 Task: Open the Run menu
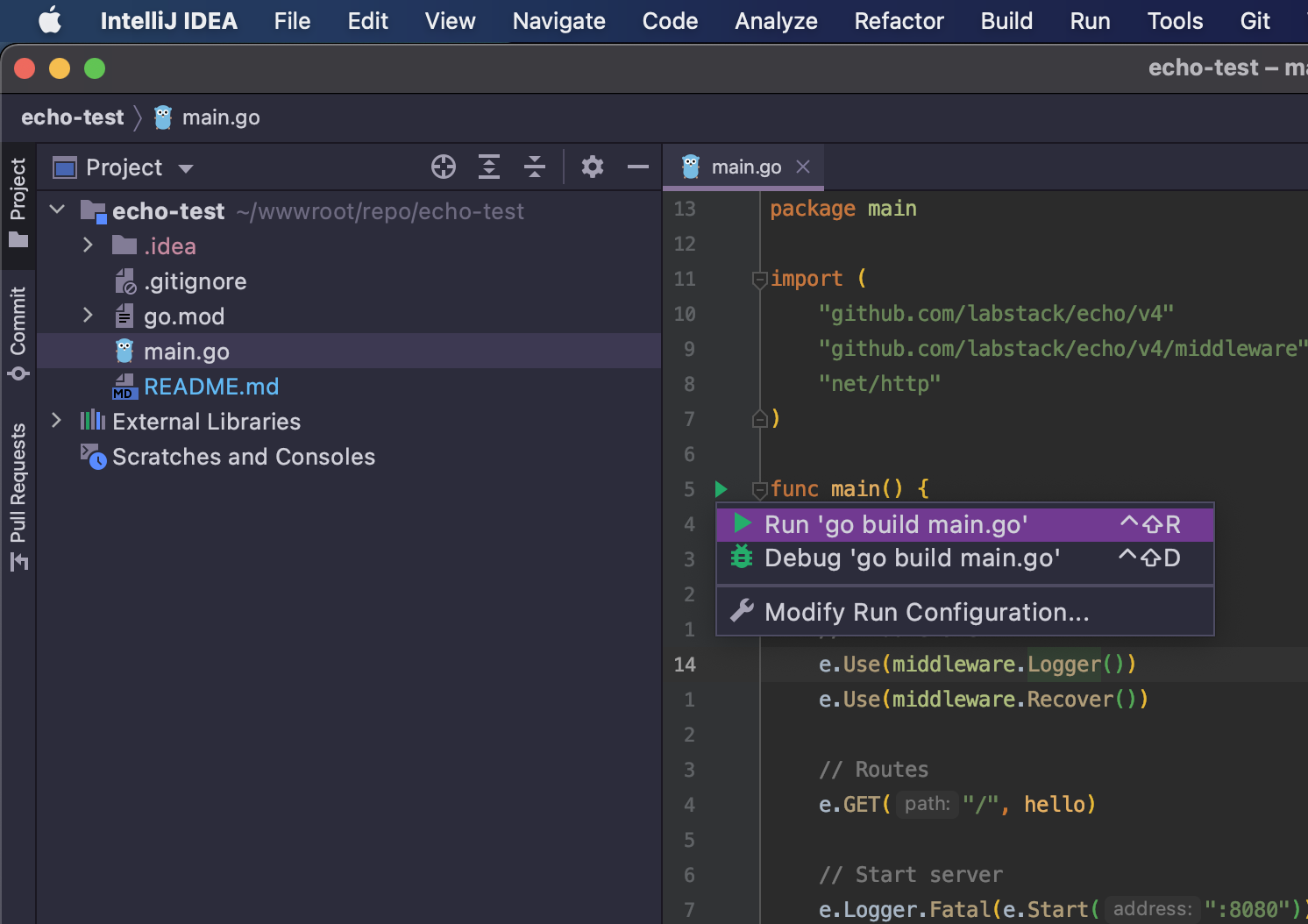(x=1090, y=21)
